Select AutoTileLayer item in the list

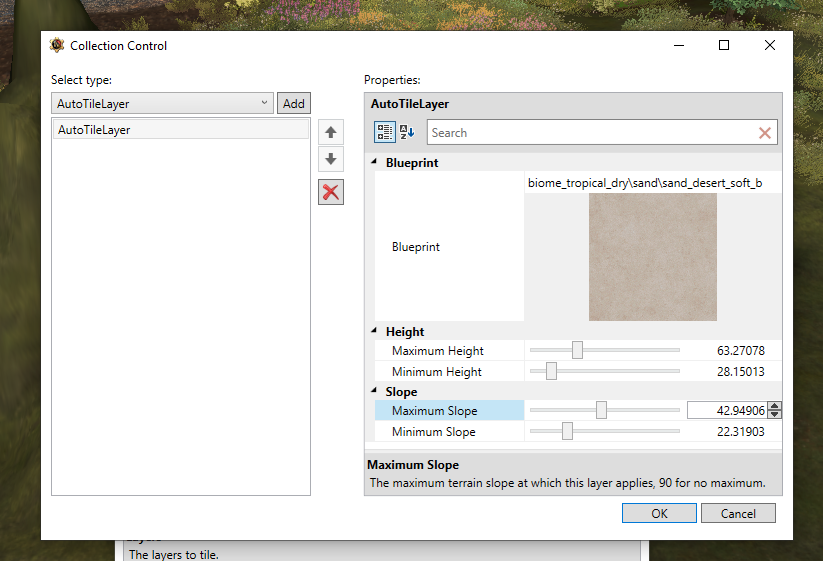[181, 130]
